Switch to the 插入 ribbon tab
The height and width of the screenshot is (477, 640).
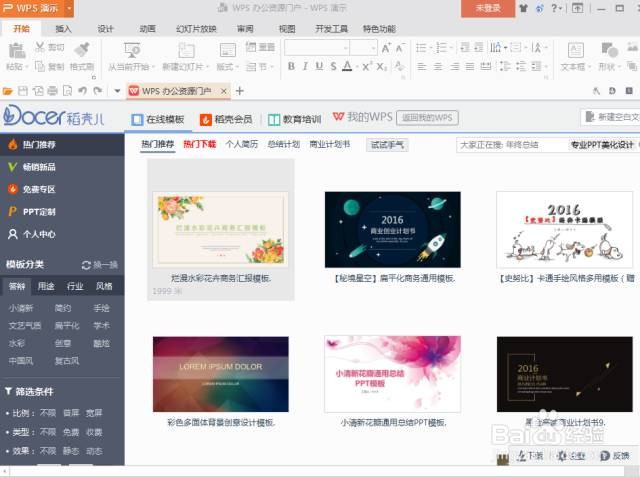click(63, 29)
